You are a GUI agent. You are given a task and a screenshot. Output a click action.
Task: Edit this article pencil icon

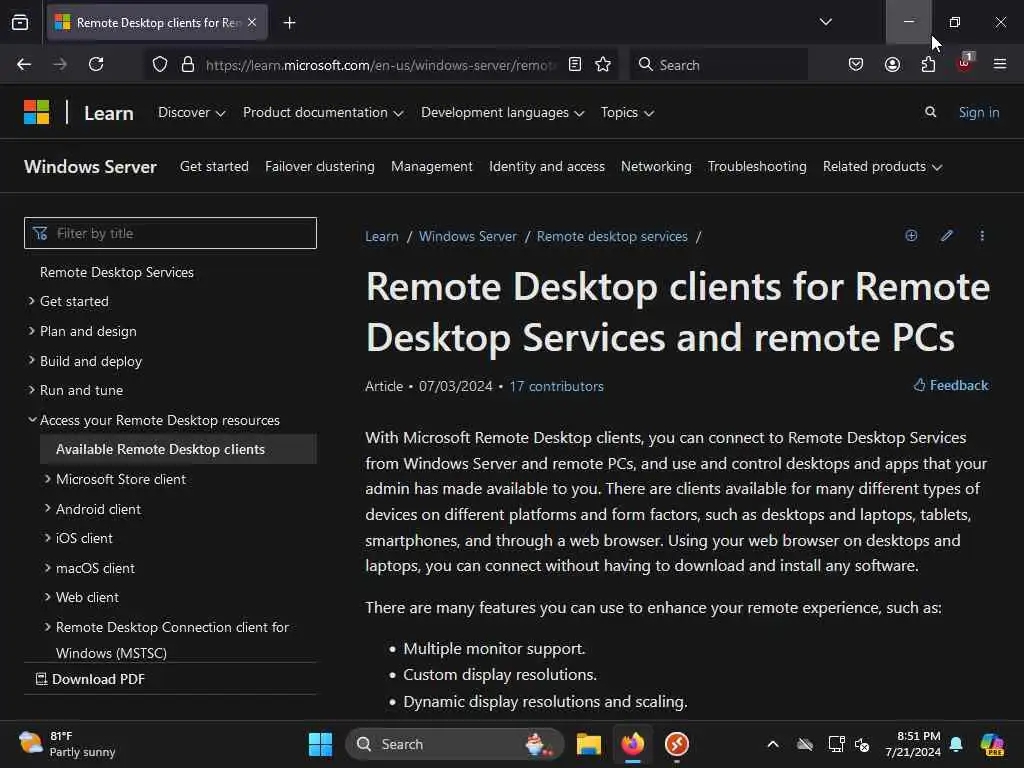[x=947, y=236]
